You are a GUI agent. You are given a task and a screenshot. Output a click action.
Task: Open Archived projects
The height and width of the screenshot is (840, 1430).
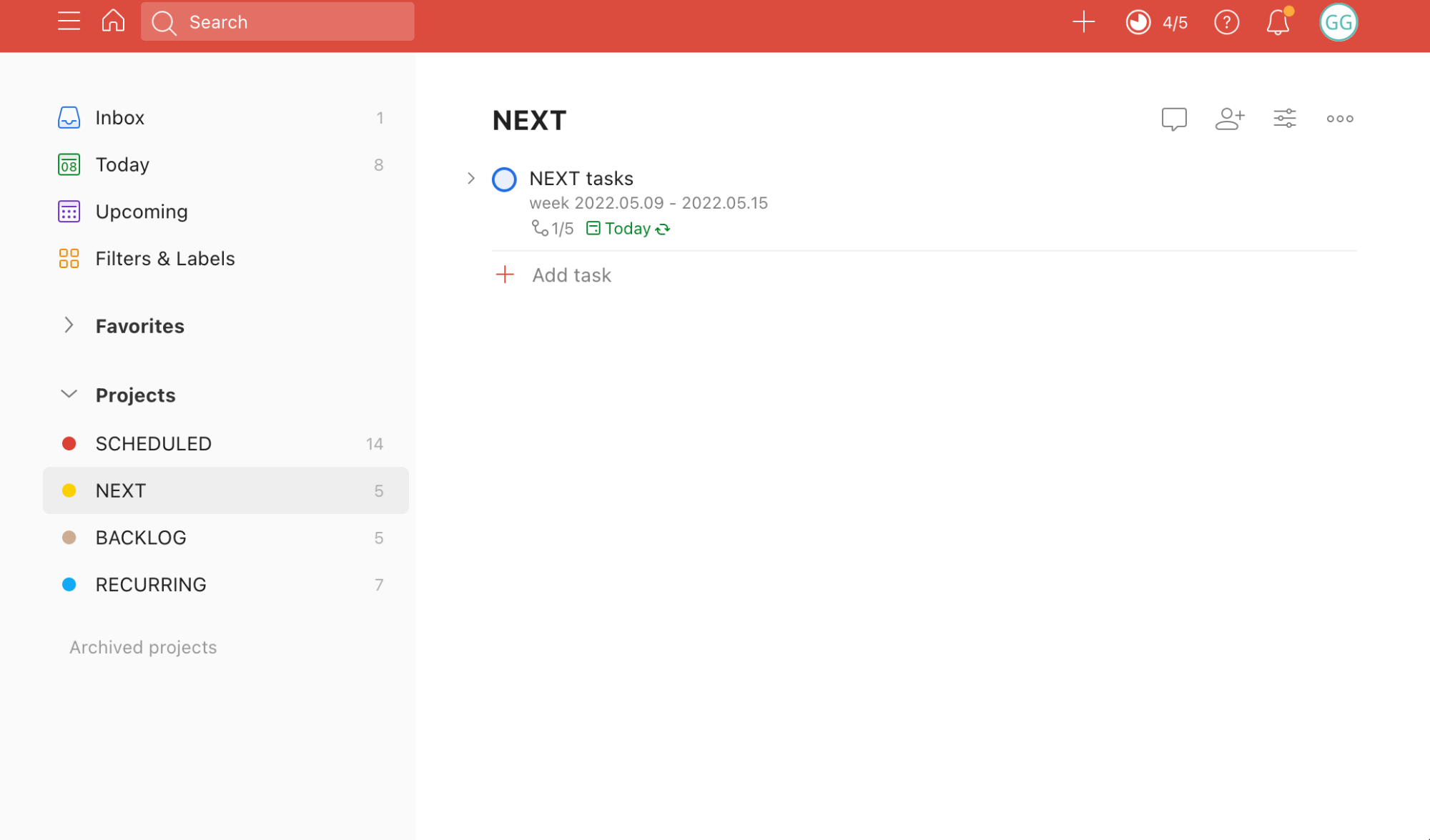(142, 647)
